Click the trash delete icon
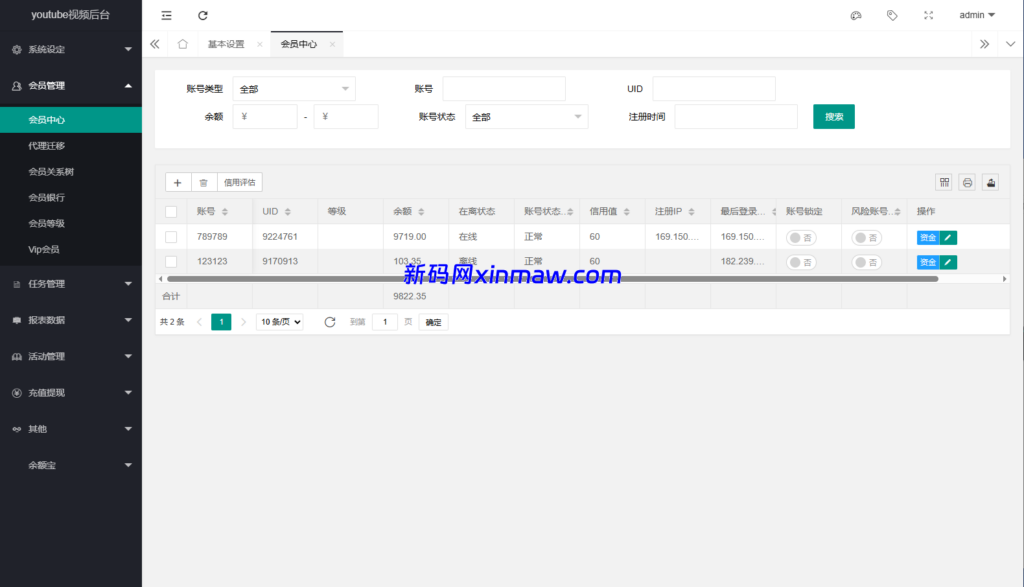This screenshot has height=587, width=1024. pos(204,182)
